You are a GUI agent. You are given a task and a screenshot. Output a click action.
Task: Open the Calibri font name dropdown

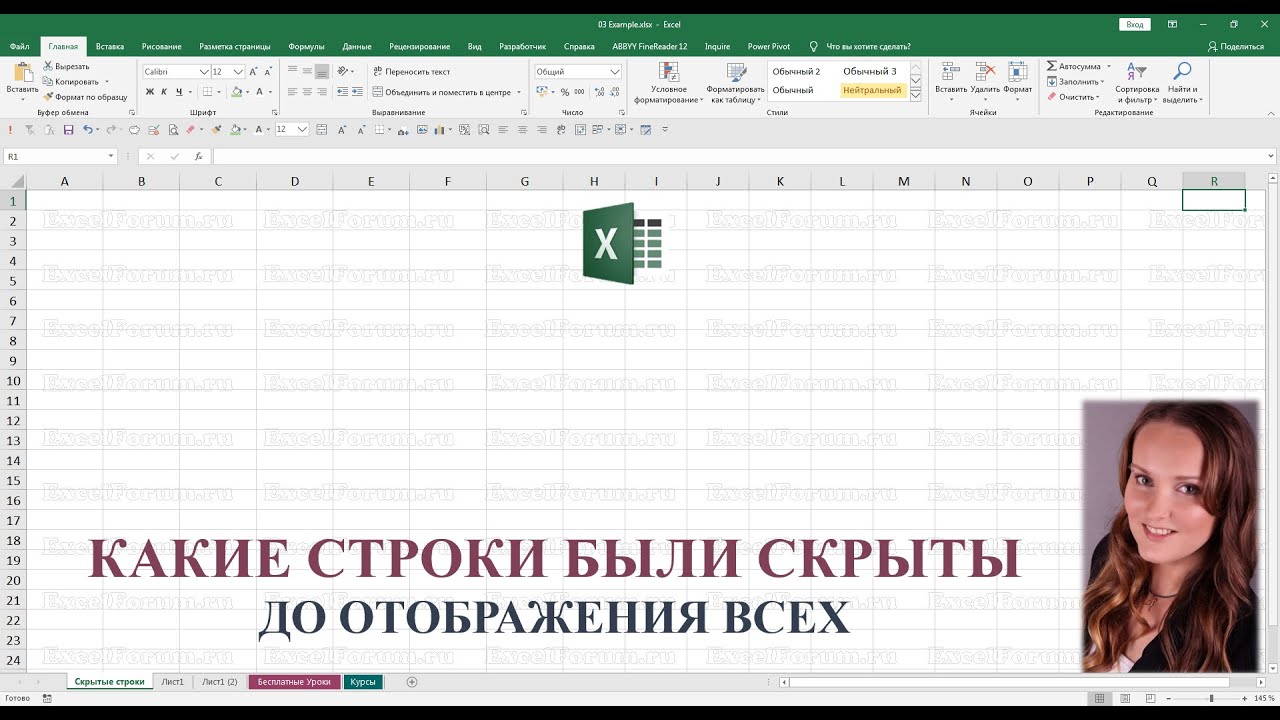[x=204, y=72]
